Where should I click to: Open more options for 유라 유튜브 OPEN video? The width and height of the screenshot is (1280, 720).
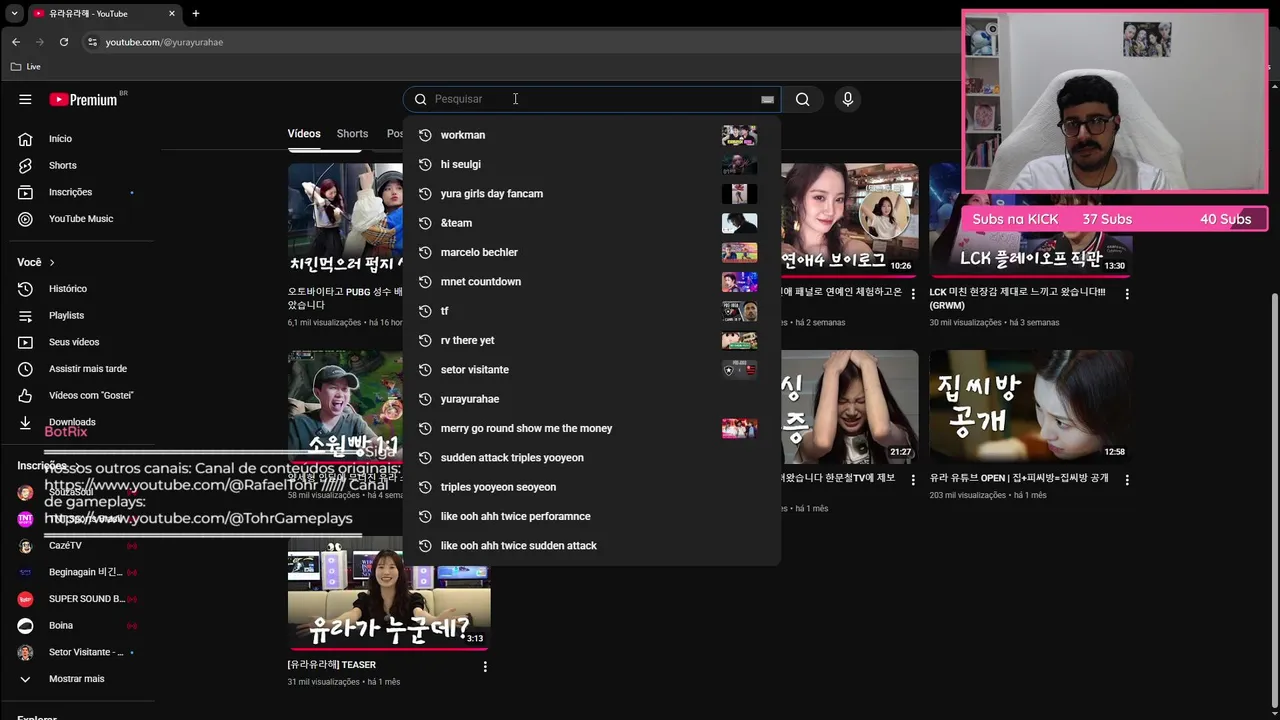pyautogui.click(x=1127, y=480)
